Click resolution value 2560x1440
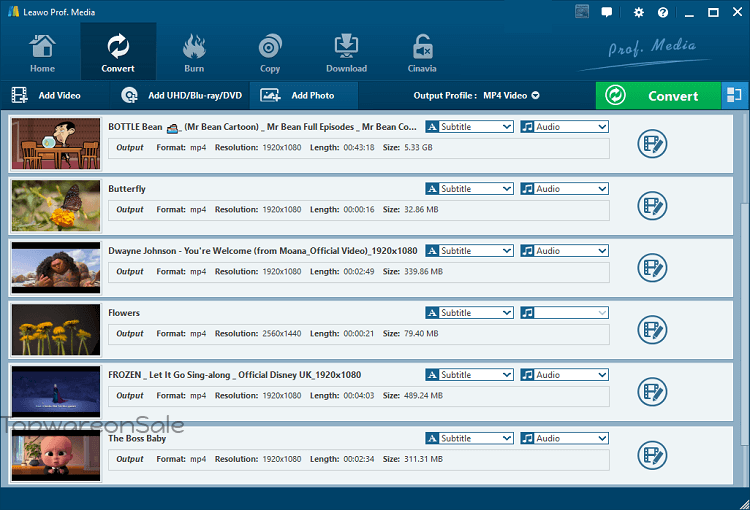The width and height of the screenshot is (750, 510). [x=282, y=333]
